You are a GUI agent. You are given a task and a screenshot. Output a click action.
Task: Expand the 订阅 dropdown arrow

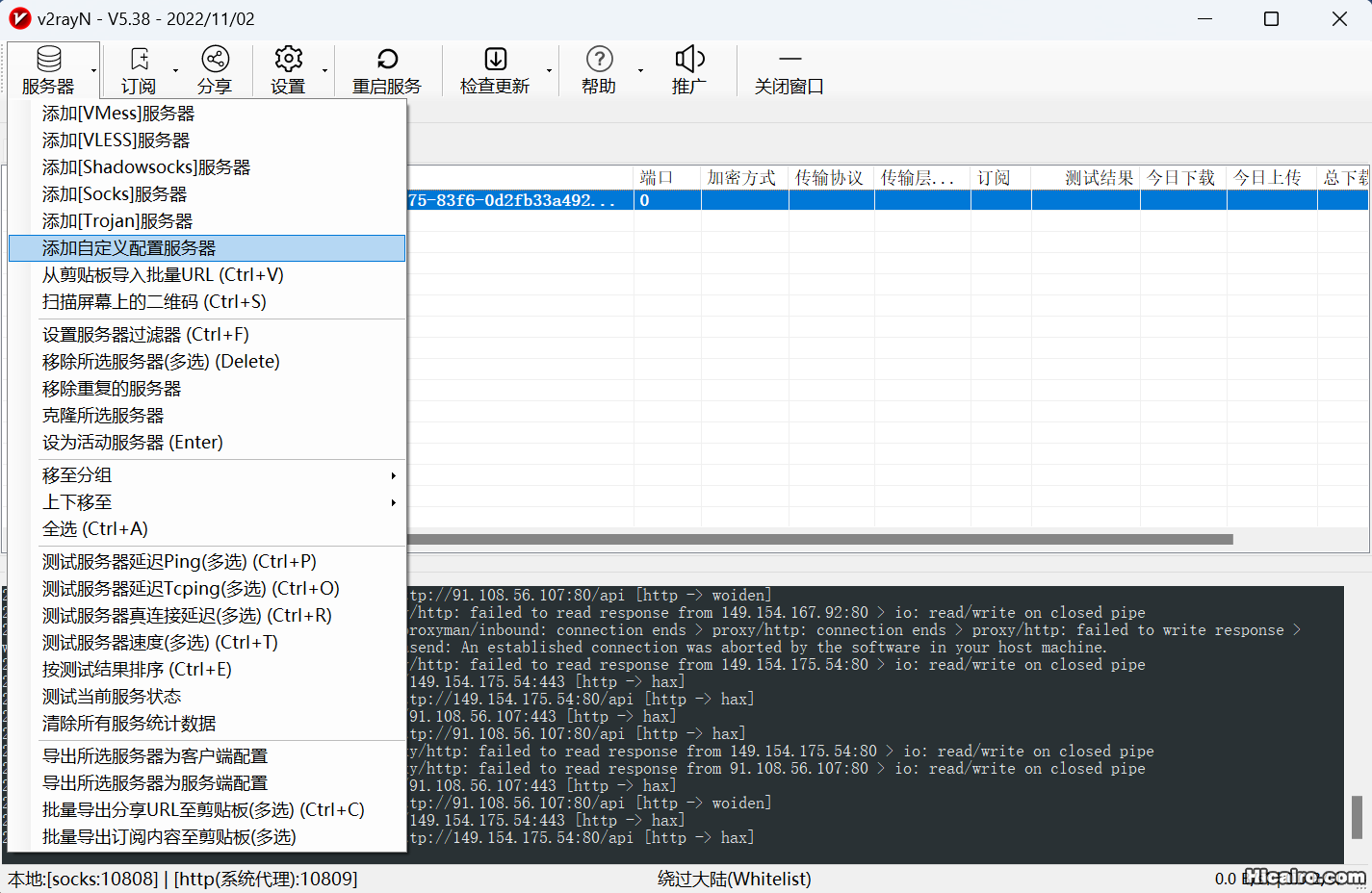coord(175,70)
